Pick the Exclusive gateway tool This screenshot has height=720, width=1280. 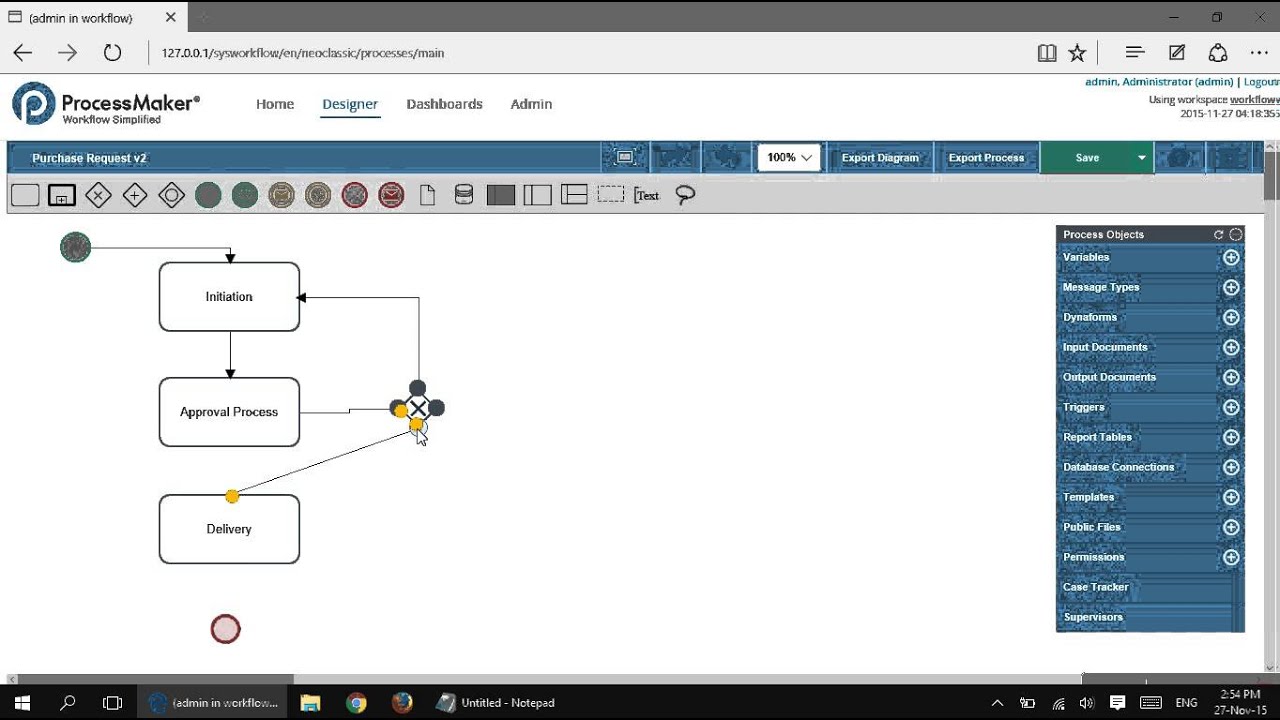click(98, 195)
